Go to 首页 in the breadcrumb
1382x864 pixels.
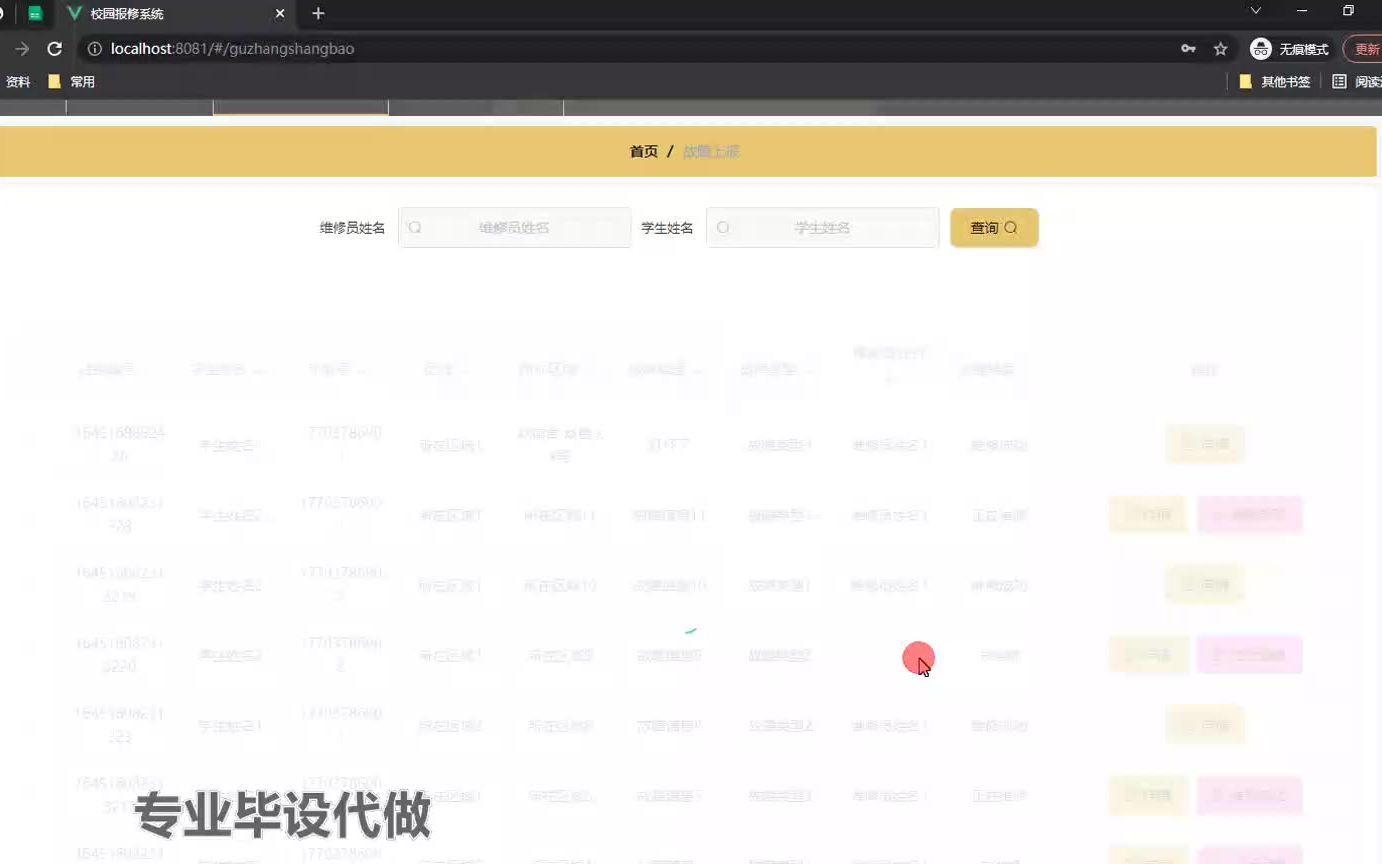pos(644,151)
